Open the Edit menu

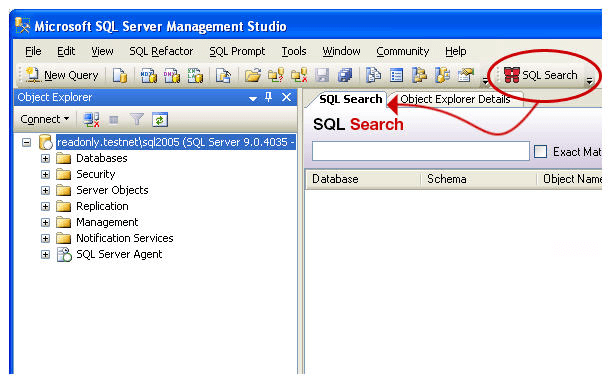pyautogui.click(x=66, y=51)
